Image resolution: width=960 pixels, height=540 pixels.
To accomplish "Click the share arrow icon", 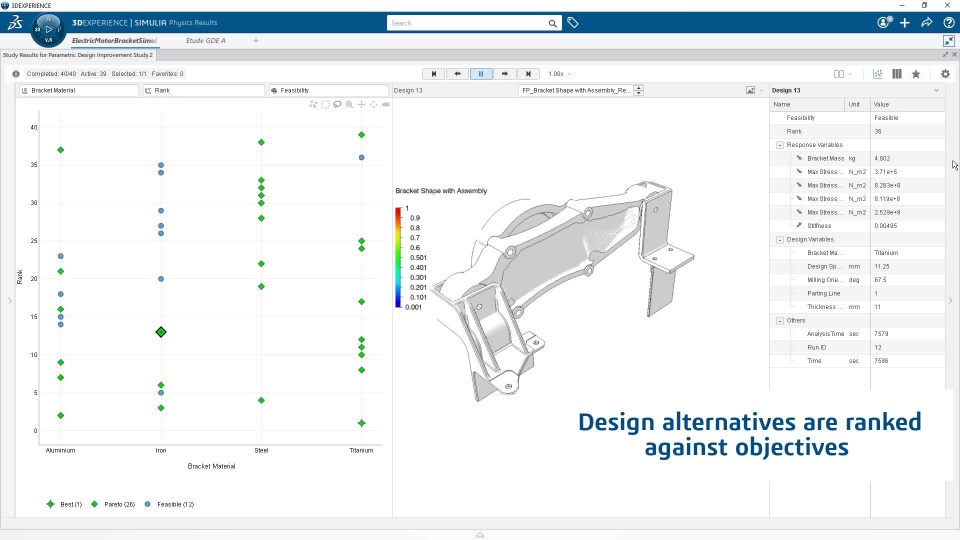I will (x=927, y=23).
